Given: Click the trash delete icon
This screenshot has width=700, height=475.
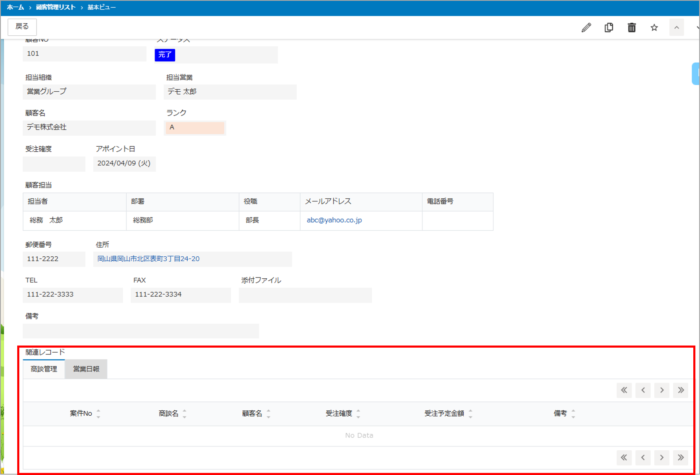Looking at the screenshot, I should [x=631, y=28].
